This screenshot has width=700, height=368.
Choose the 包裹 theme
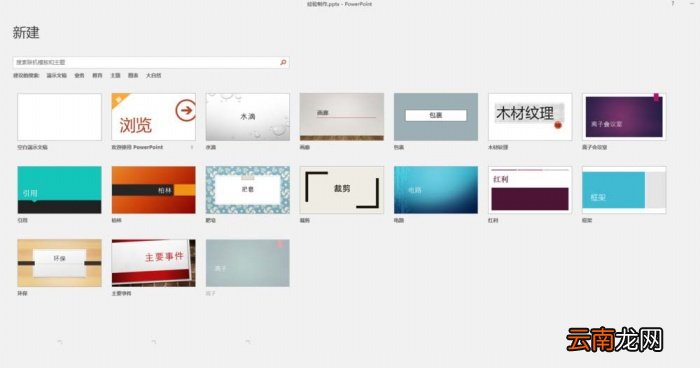(436, 117)
